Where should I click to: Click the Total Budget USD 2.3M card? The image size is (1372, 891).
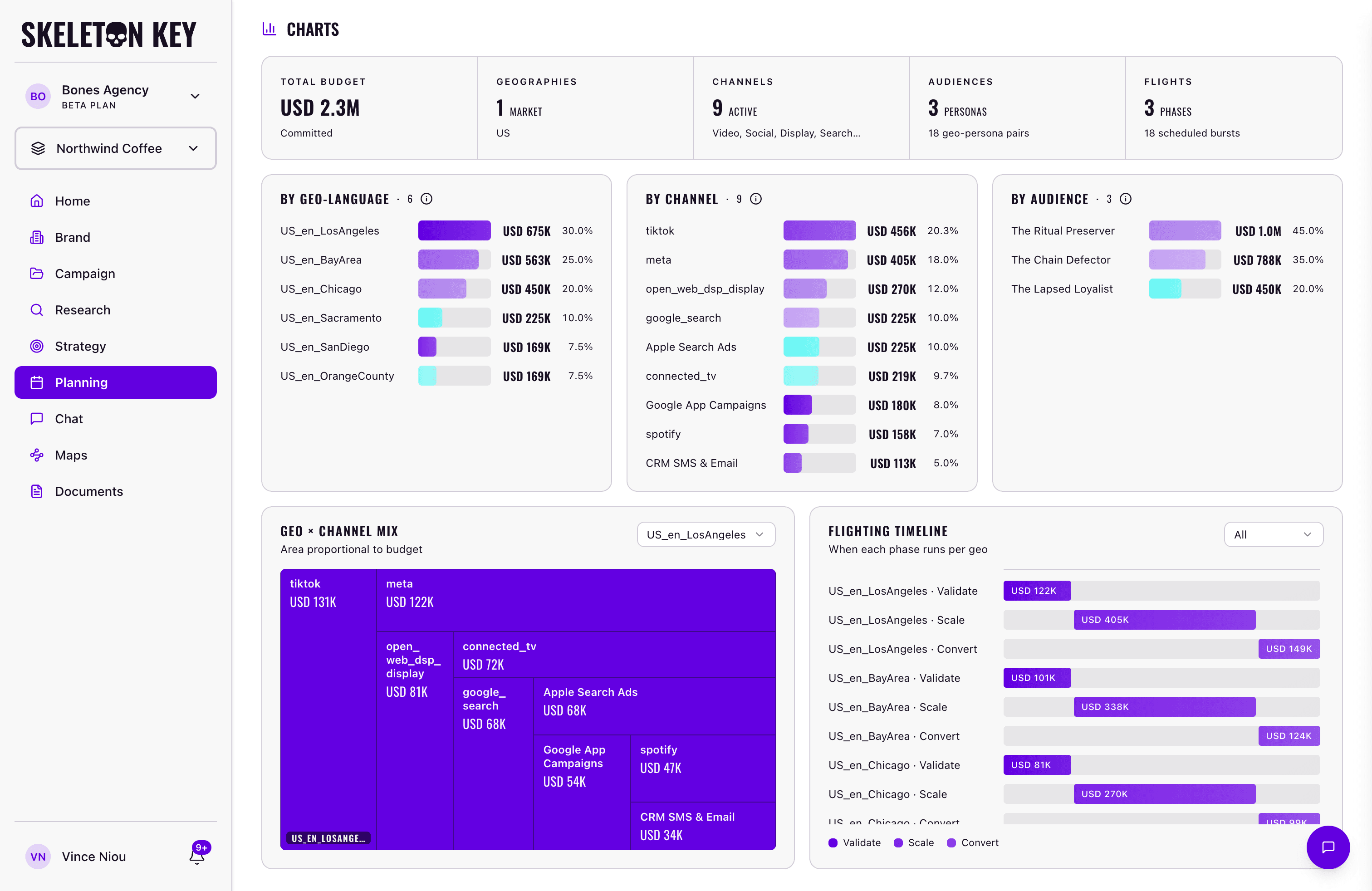click(369, 108)
